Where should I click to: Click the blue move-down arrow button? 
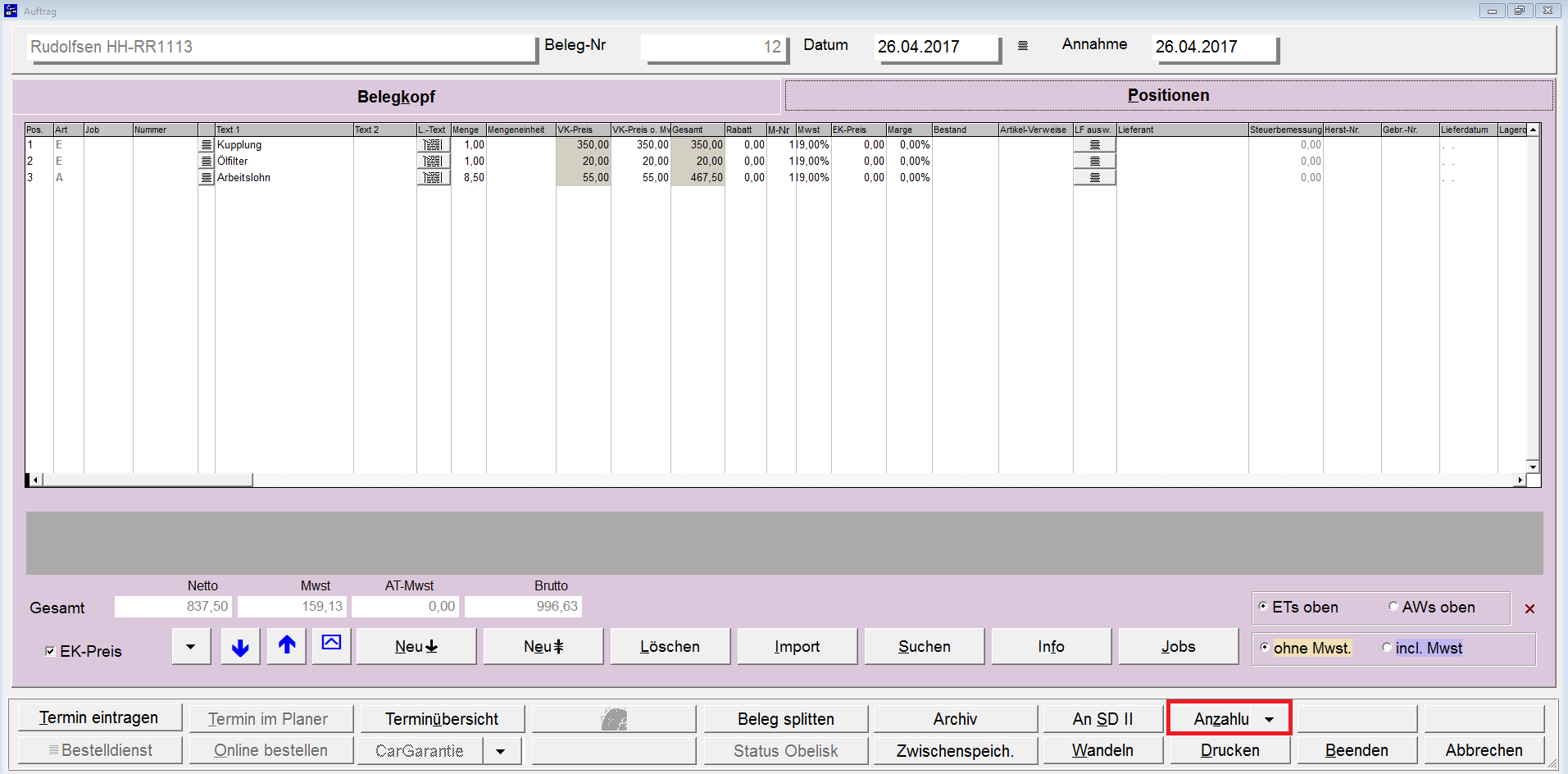click(240, 647)
